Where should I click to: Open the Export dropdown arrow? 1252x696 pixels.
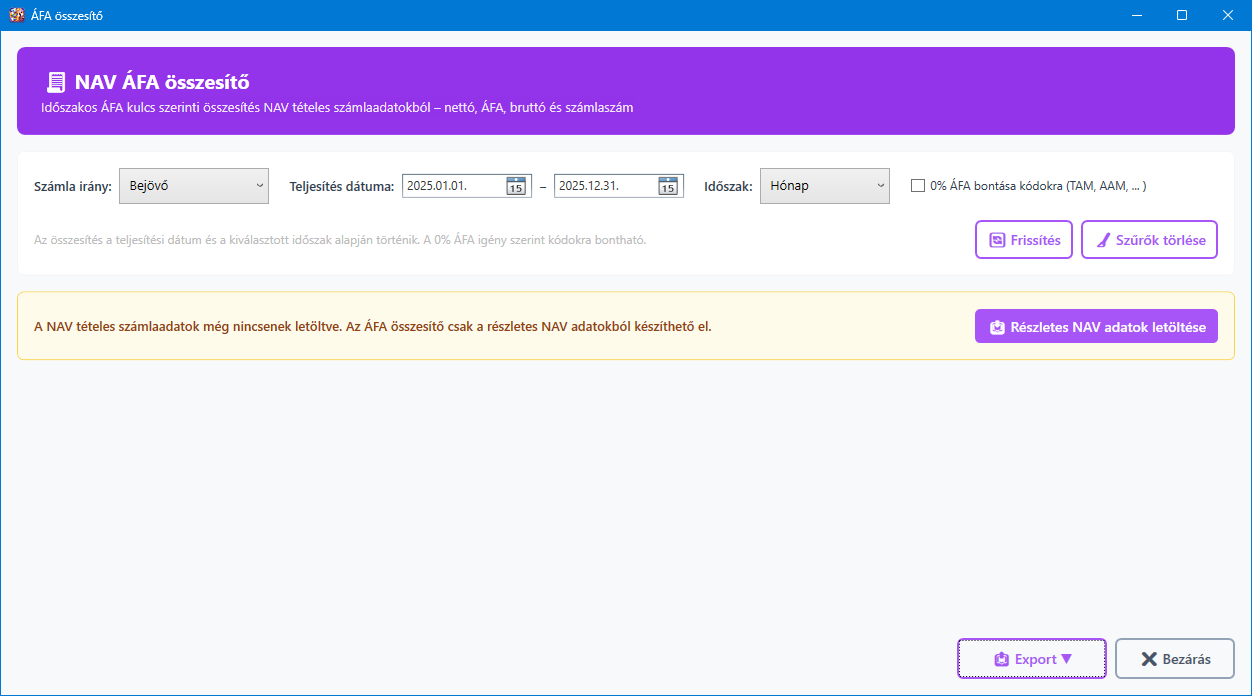coord(1066,659)
